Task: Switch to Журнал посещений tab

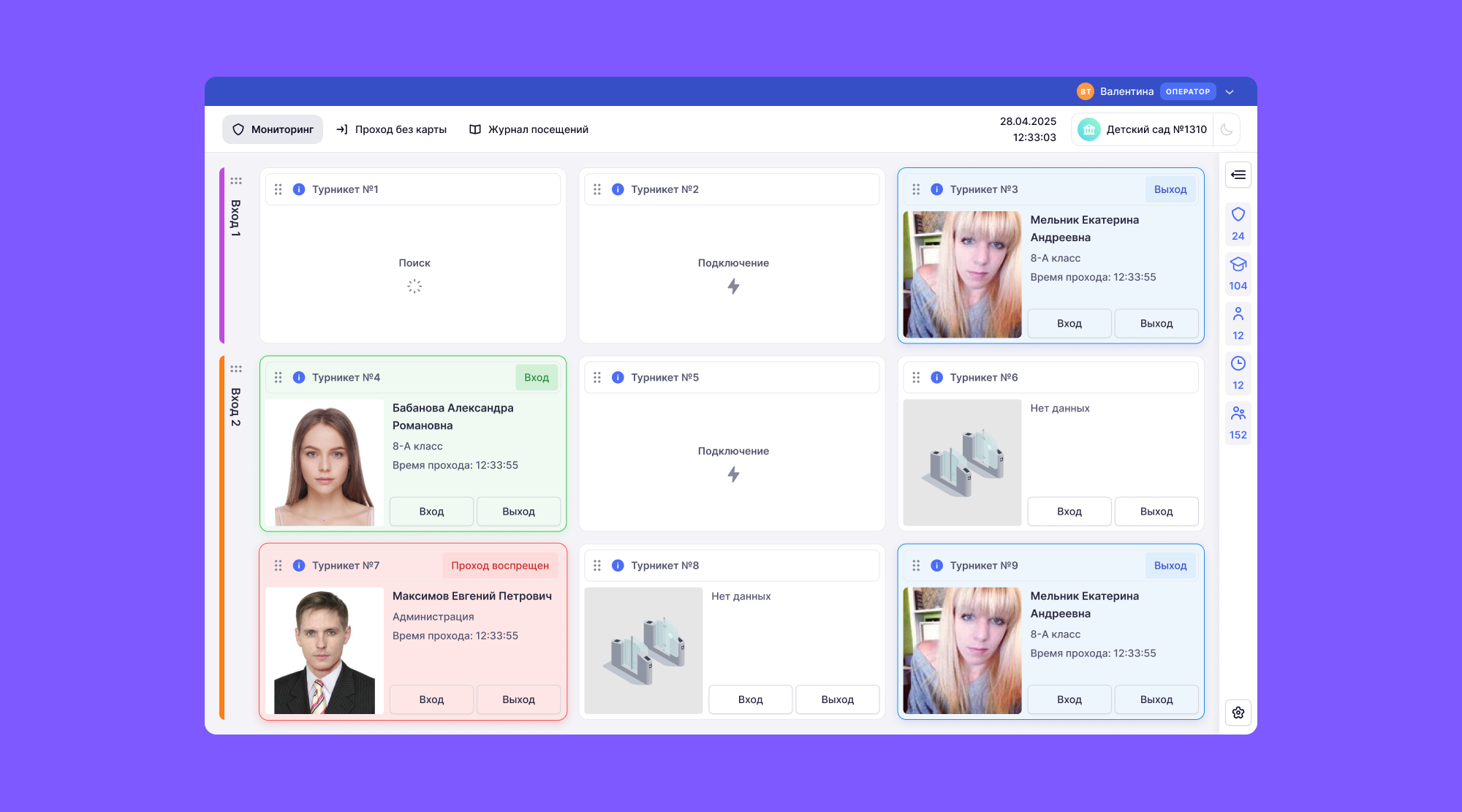Action: (529, 129)
